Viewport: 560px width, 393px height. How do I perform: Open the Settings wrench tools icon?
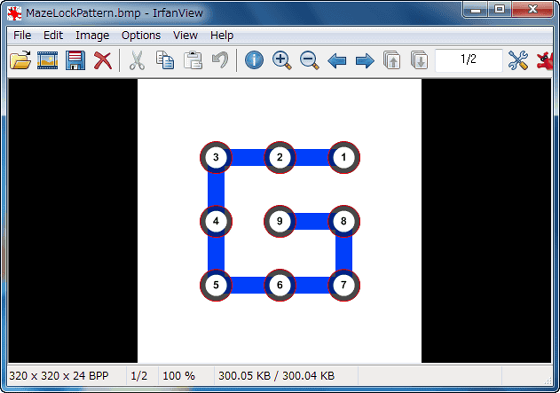coord(518,60)
